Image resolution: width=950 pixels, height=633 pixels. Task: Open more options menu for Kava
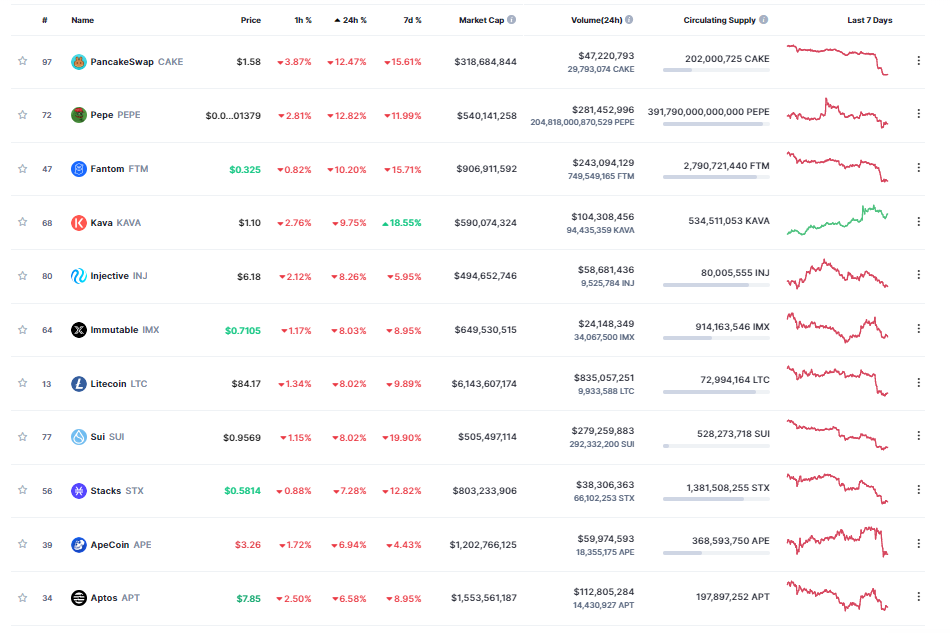coord(918,222)
